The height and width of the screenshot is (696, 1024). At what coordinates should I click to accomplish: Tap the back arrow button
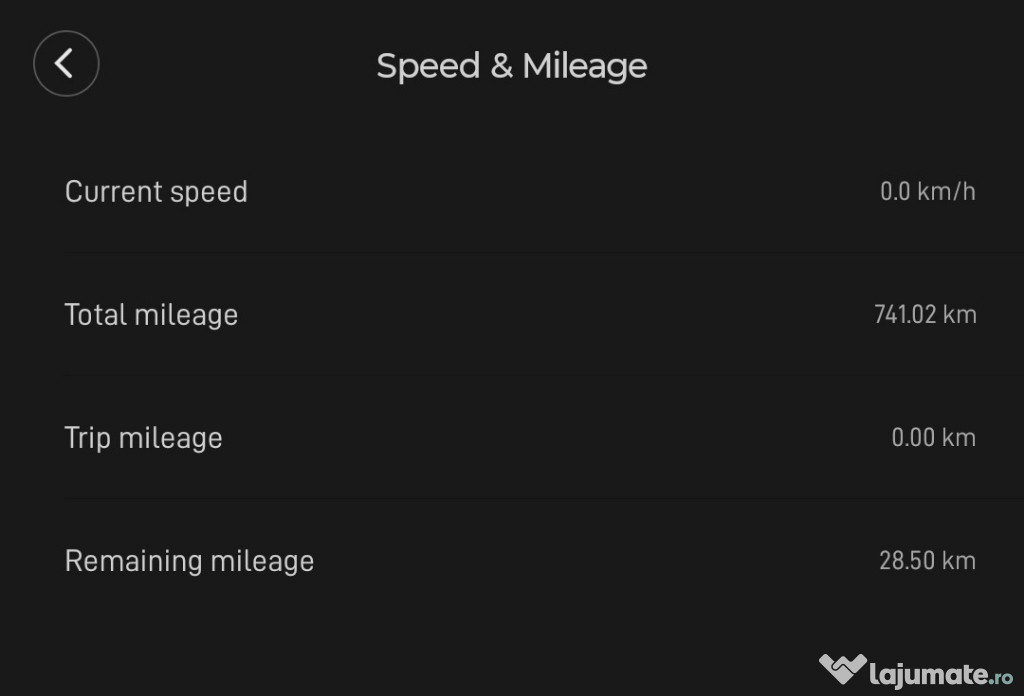66,64
